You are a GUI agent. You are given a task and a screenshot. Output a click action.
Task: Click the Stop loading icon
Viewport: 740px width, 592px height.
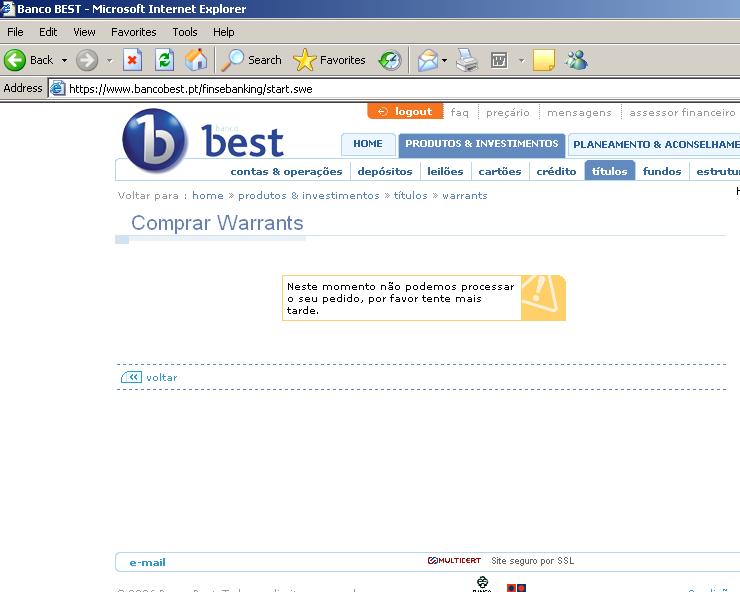pos(132,60)
